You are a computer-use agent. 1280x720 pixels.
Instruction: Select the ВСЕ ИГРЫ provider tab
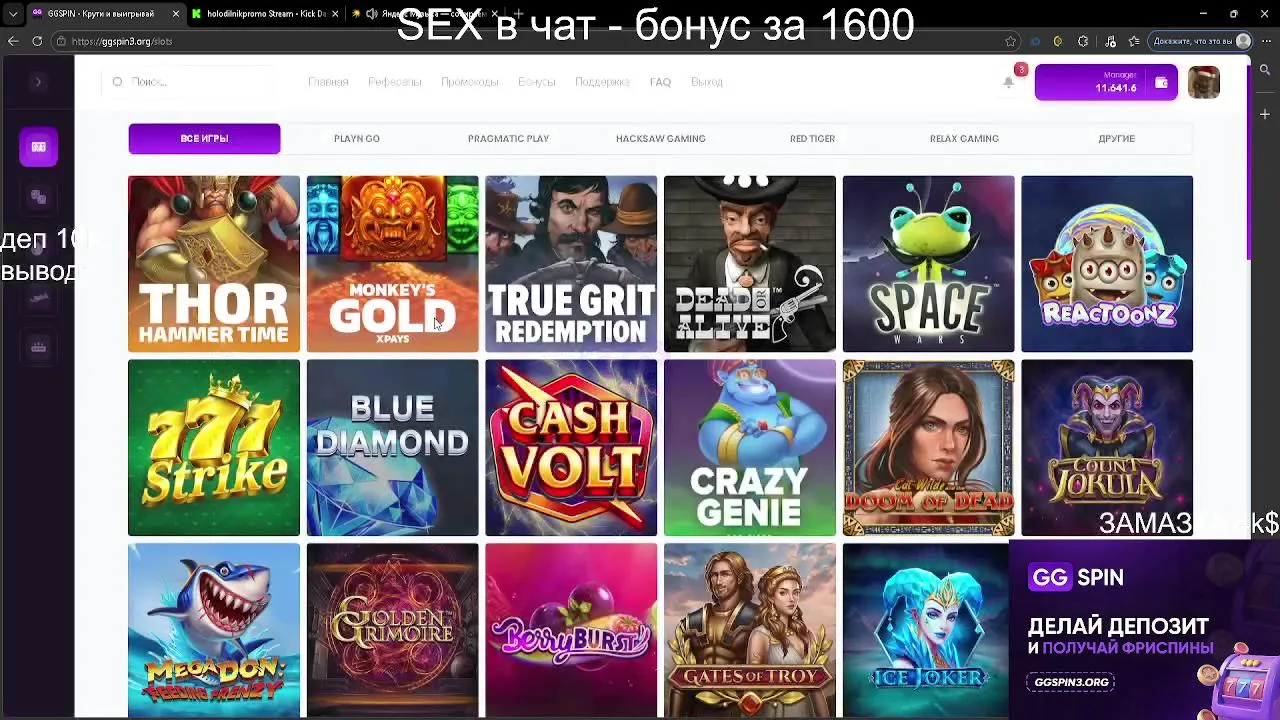[x=204, y=138]
